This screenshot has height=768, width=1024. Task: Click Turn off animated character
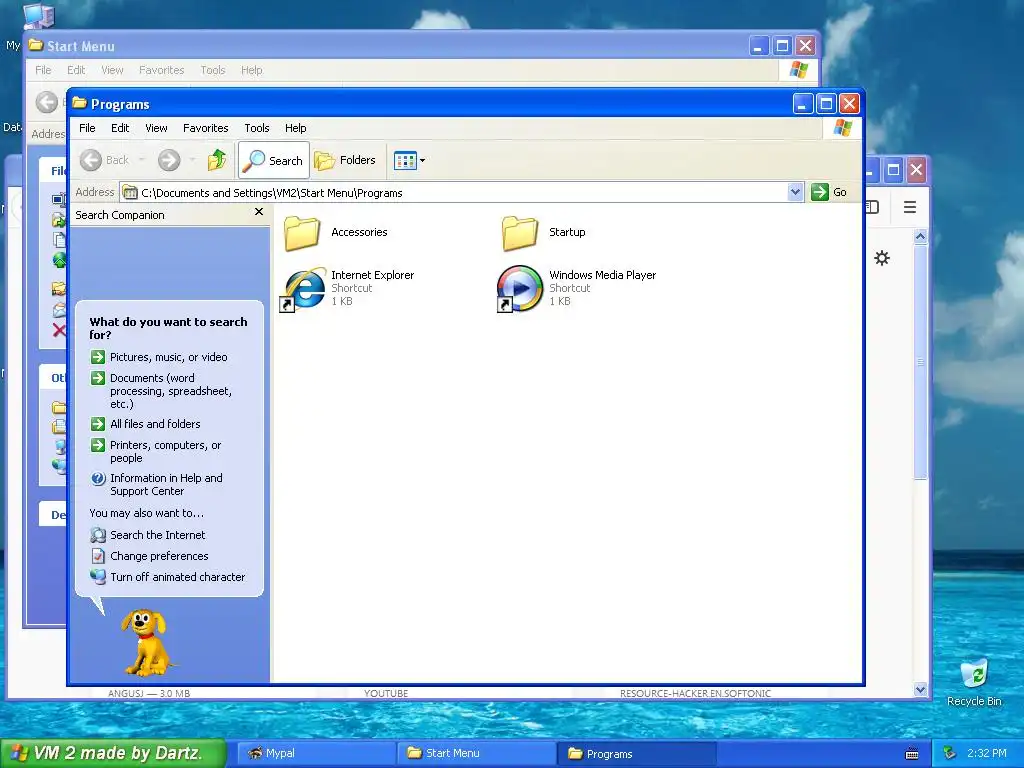[x=178, y=577]
